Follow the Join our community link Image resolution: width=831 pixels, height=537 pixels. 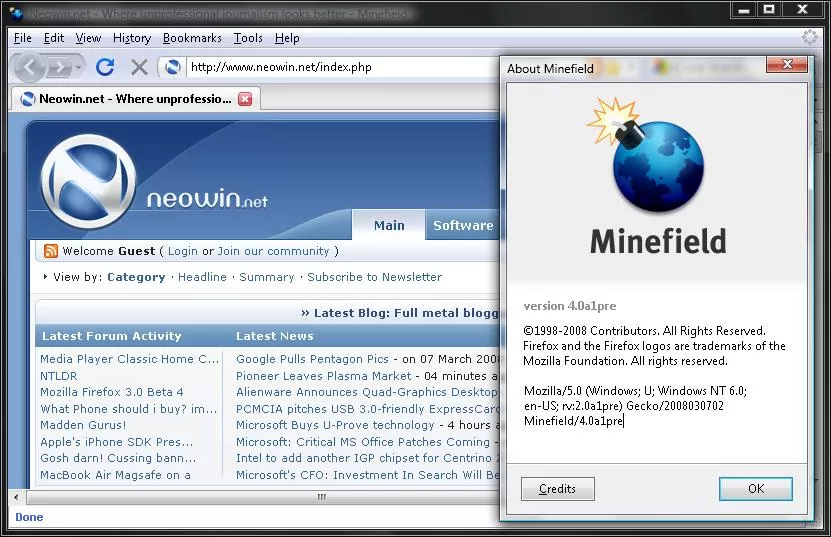click(273, 251)
